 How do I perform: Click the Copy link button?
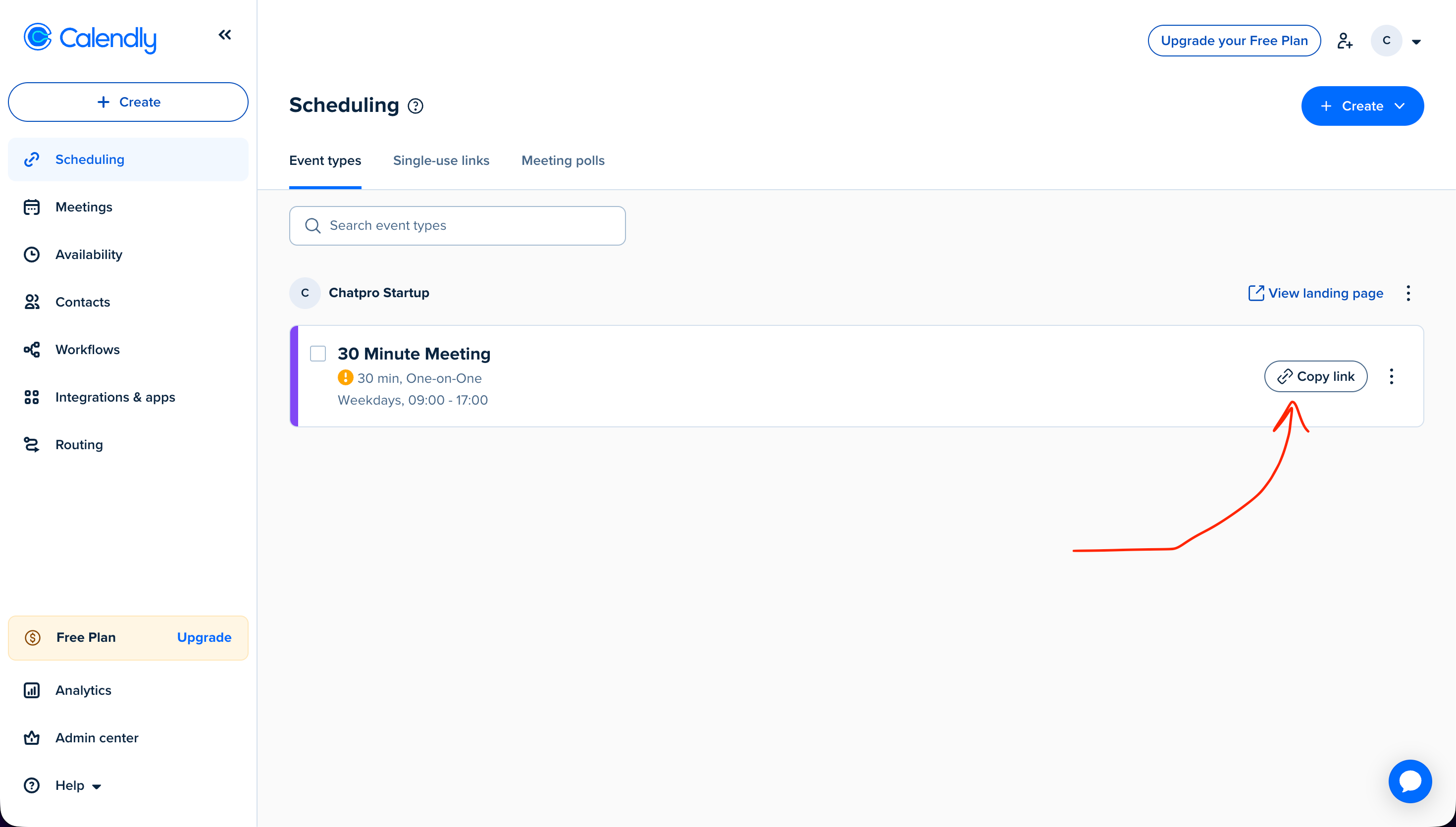[x=1315, y=376]
